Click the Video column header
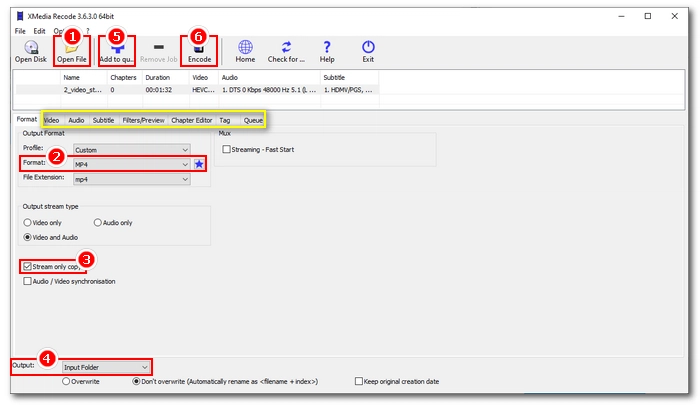The image size is (700, 405). (x=203, y=77)
